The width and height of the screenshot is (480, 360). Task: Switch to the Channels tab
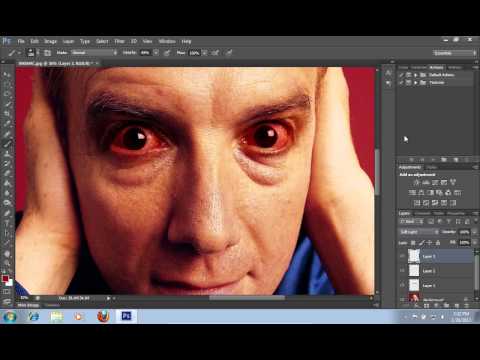[x=422, y=213]
